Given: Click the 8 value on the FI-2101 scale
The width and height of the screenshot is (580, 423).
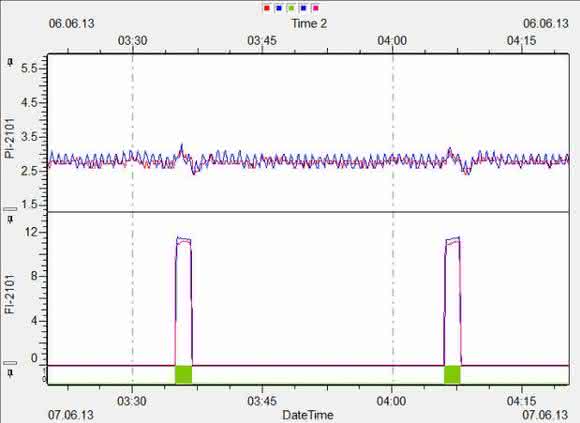Looking at the screenshot, I should point(34,276).
